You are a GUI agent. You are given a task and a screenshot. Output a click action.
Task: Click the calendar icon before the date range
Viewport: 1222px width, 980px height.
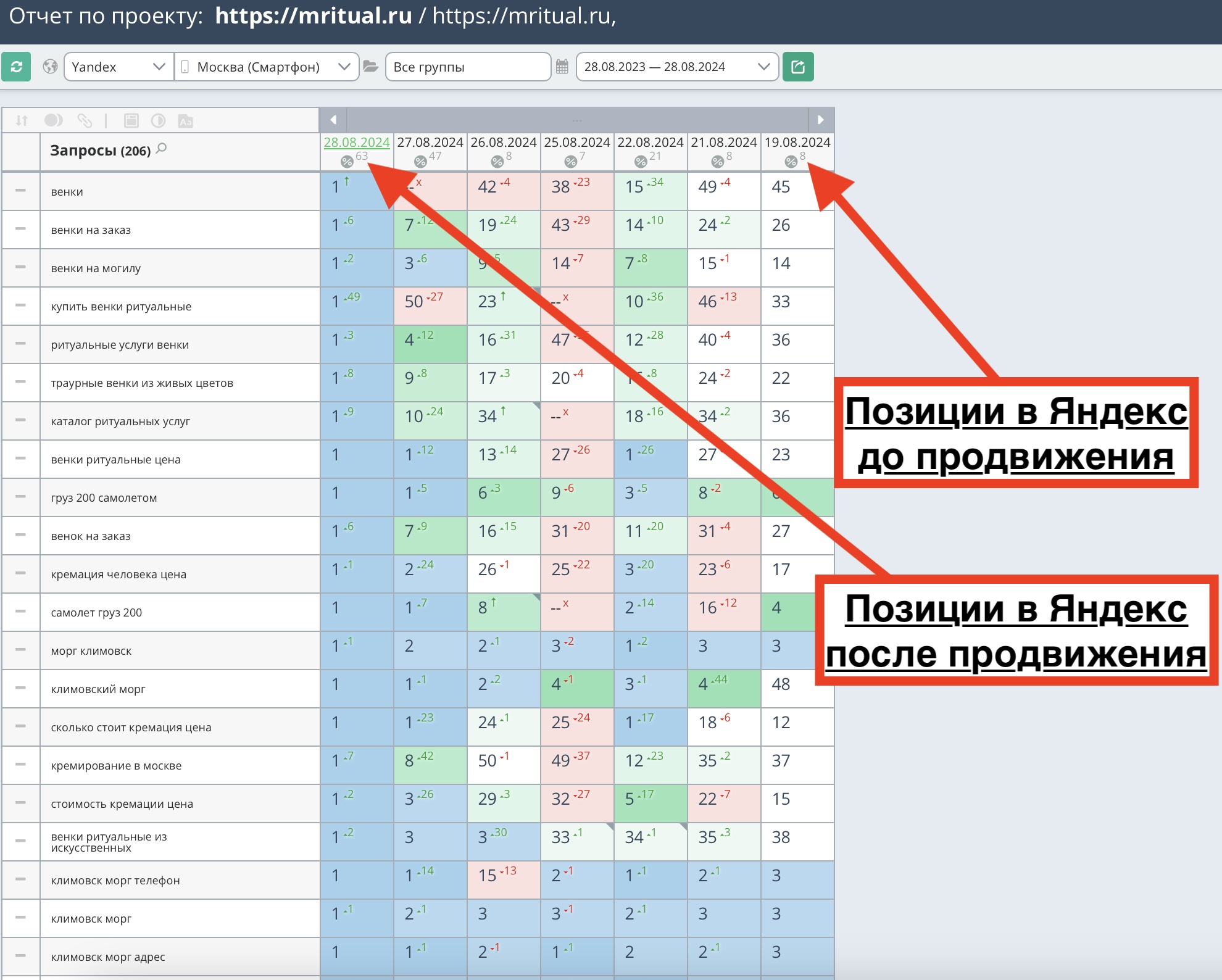pyautogui.click(x=562, y=67)
